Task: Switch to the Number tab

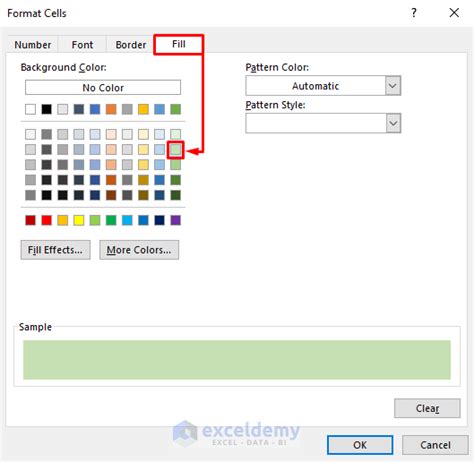Action: (33, 45)
